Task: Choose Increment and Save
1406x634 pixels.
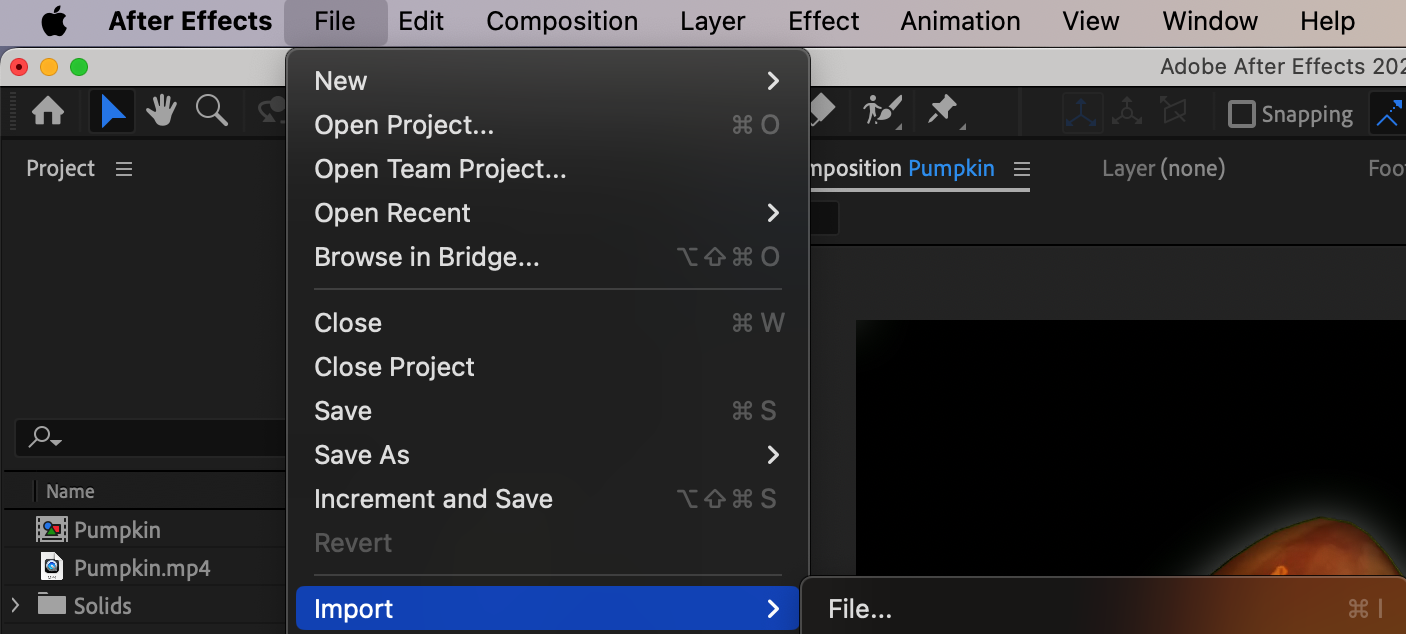Action: [433, 499]
